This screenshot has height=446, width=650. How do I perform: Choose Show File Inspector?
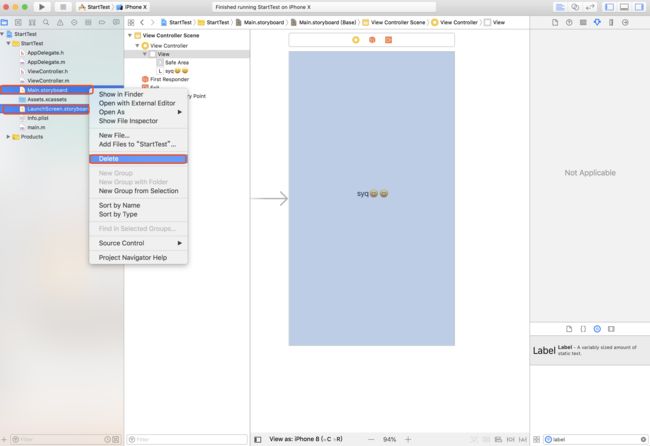pos(138,121)
